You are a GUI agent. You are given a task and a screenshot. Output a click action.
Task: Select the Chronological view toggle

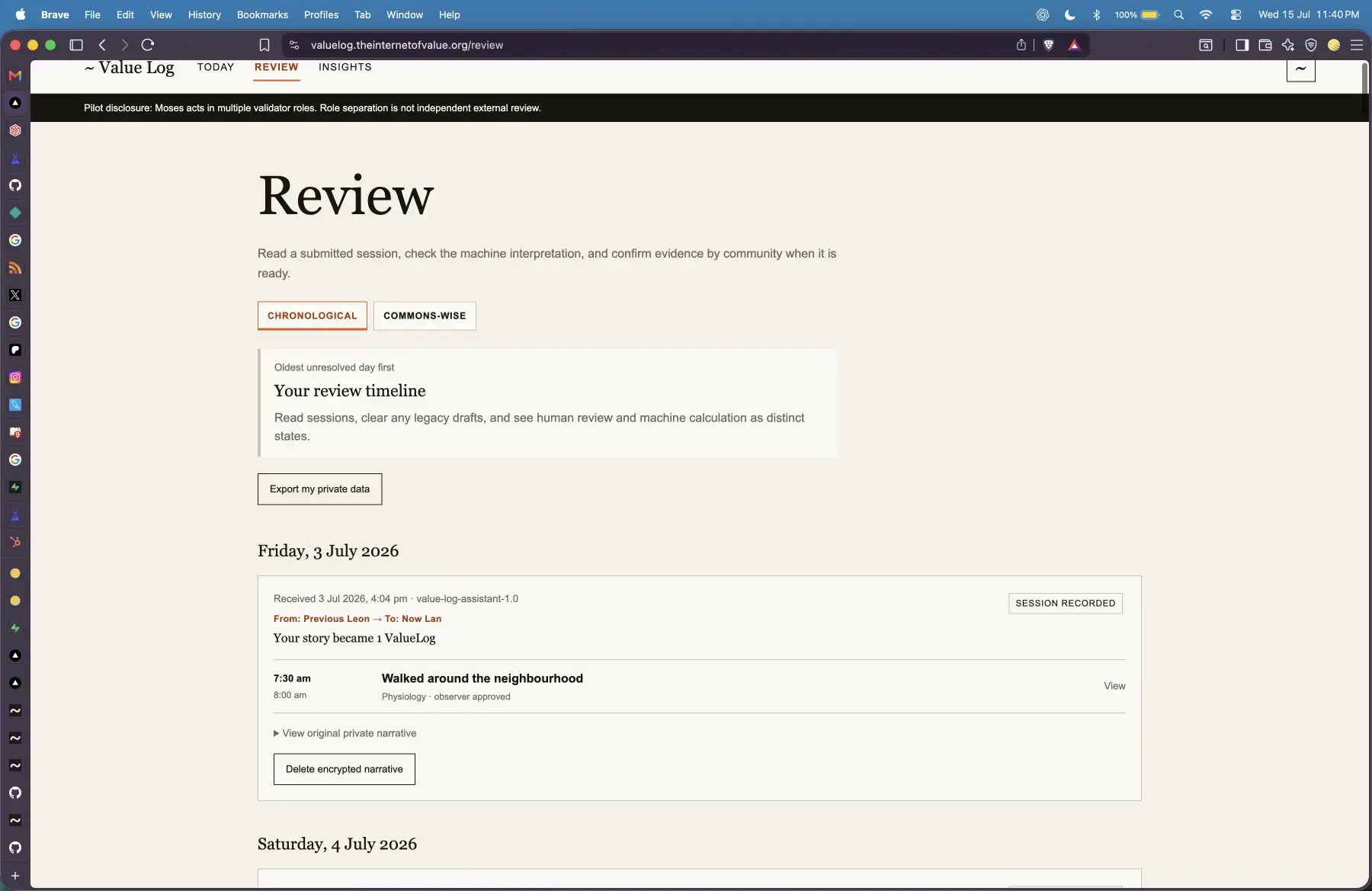313,316
